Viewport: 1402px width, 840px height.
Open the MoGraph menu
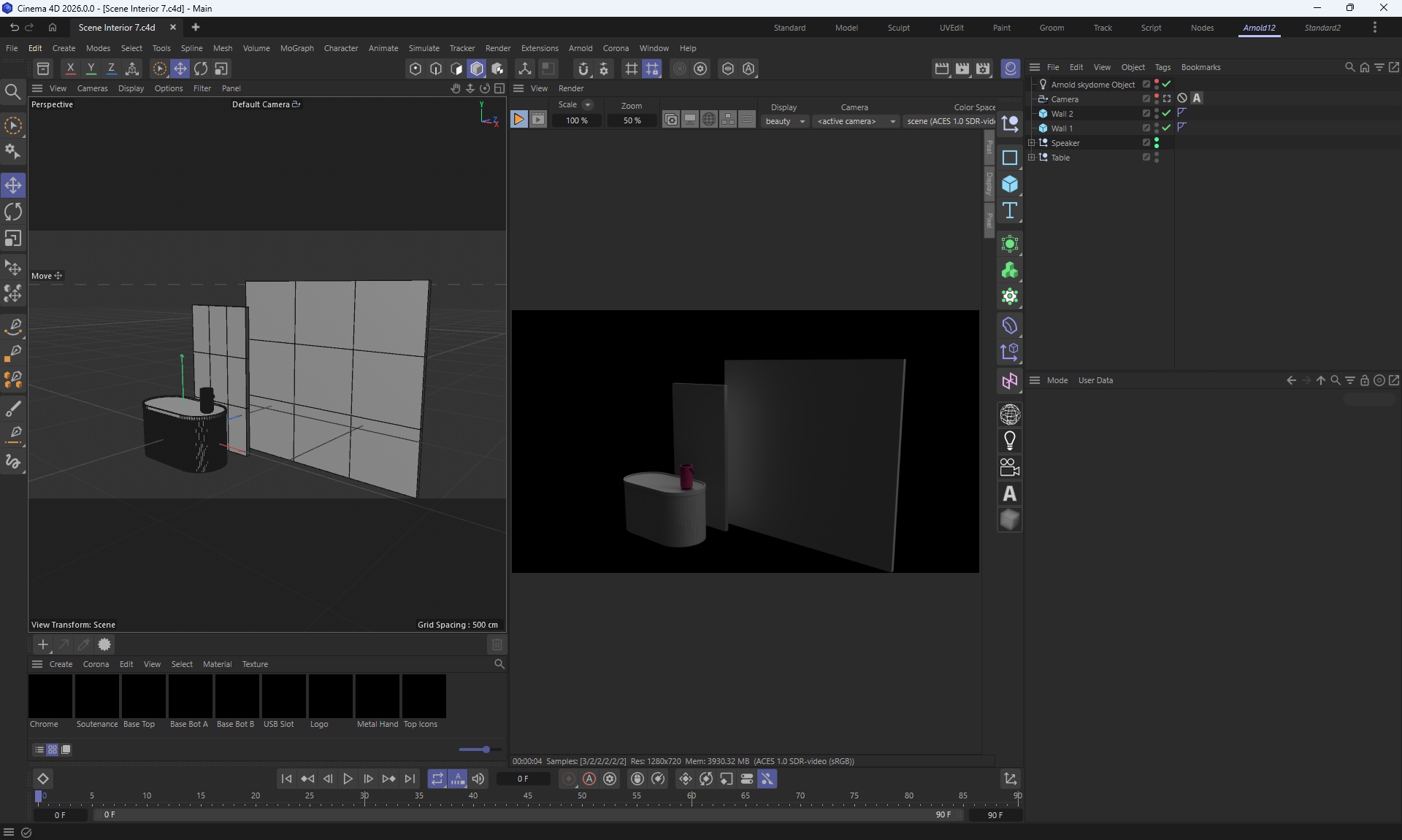point(296,48)
